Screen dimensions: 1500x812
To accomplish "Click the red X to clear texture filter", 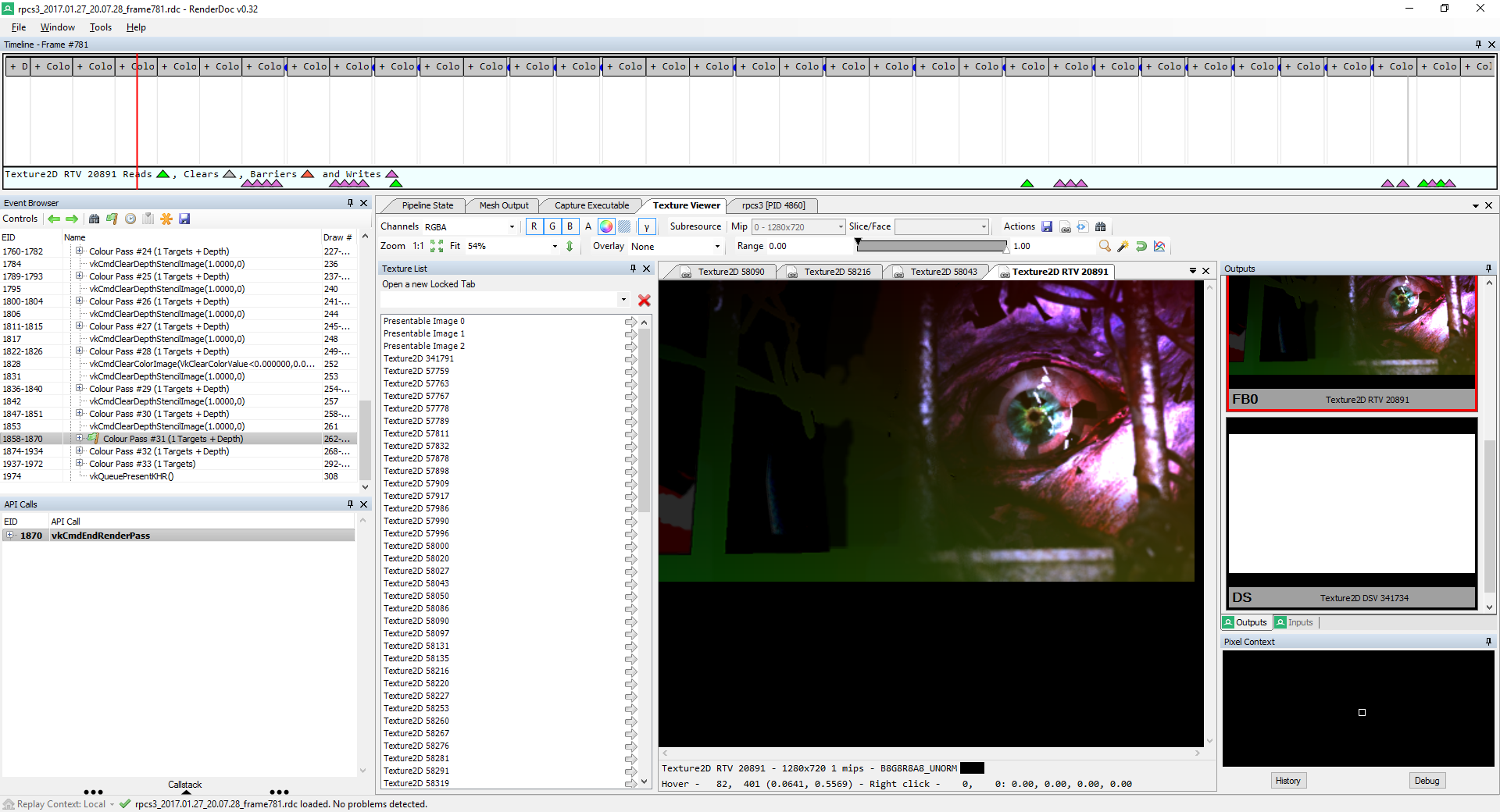I will pyautogui.click(x=644, y=301).
